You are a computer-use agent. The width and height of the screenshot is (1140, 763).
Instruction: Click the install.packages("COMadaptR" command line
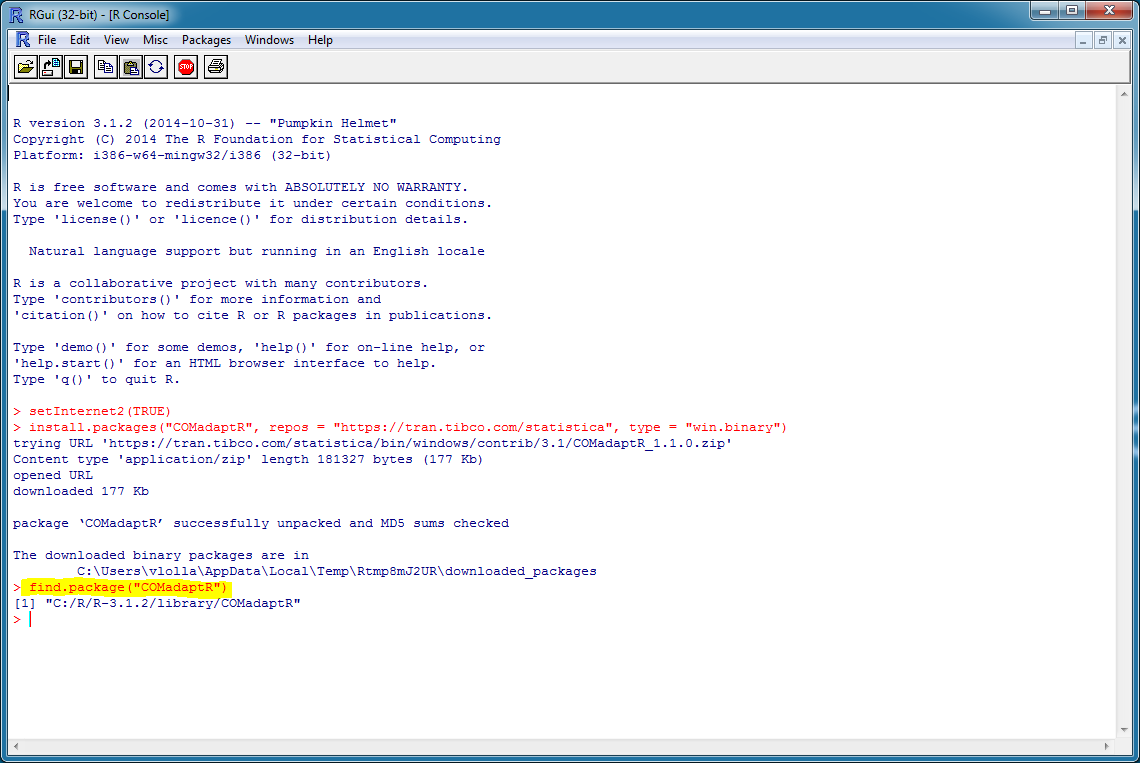click(408, 427)
